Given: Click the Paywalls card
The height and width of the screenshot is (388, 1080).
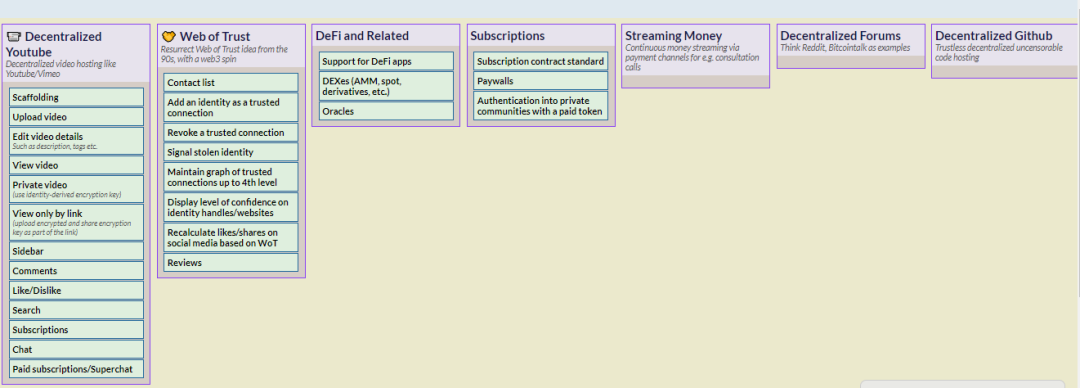Looking at the screenshot, I should 541,81.
